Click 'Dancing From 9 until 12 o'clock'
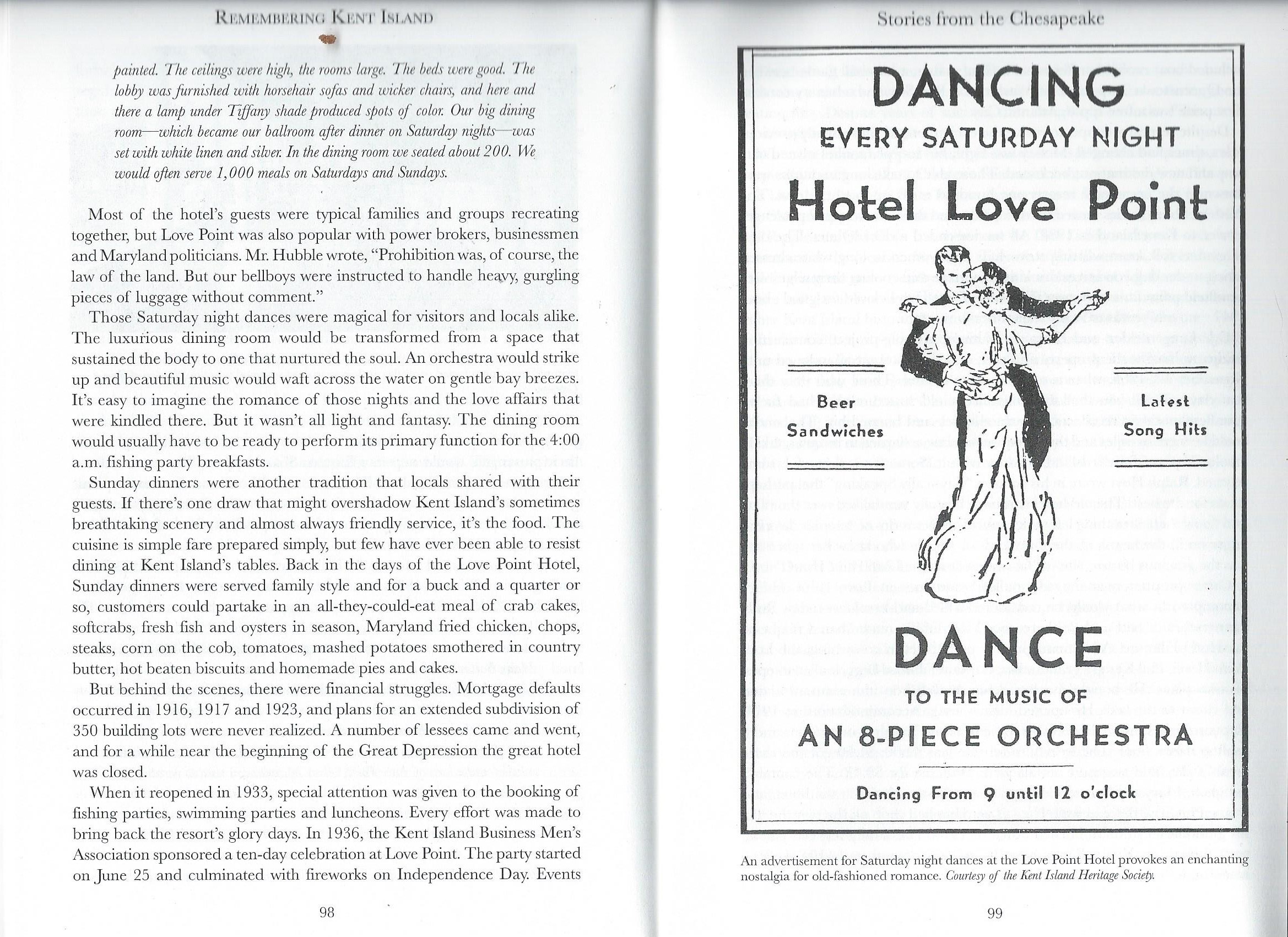 click(996, 793)
